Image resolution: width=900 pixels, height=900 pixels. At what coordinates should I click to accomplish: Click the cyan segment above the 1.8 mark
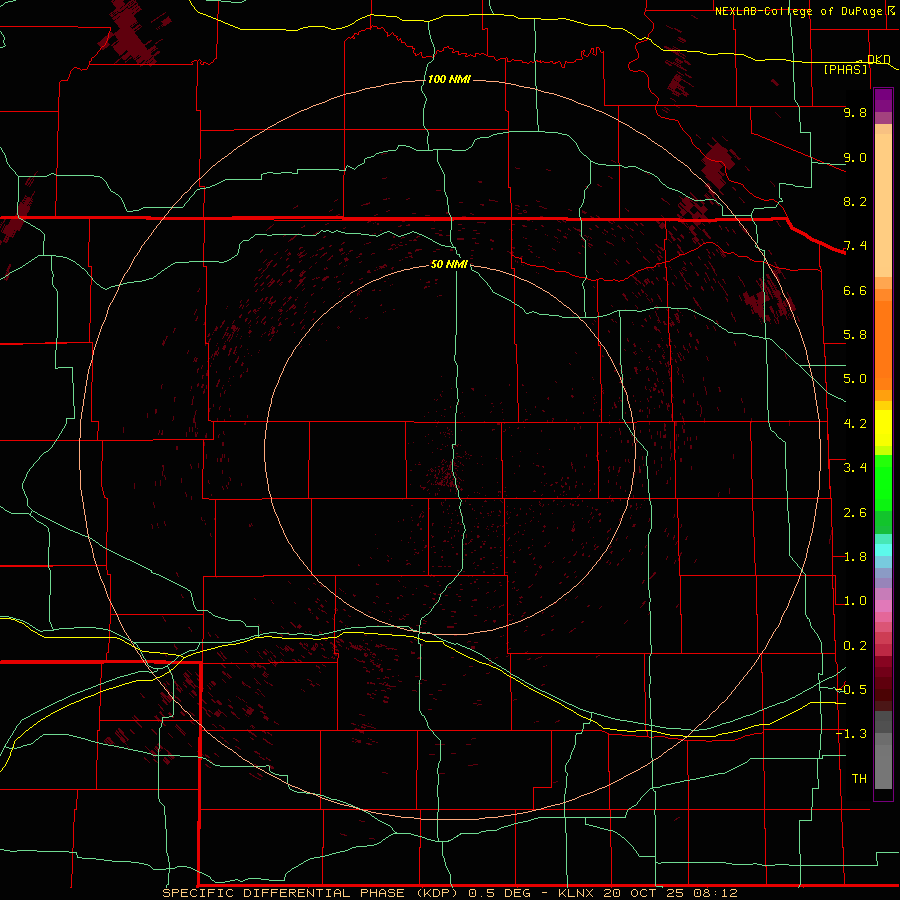click(883, 550)
